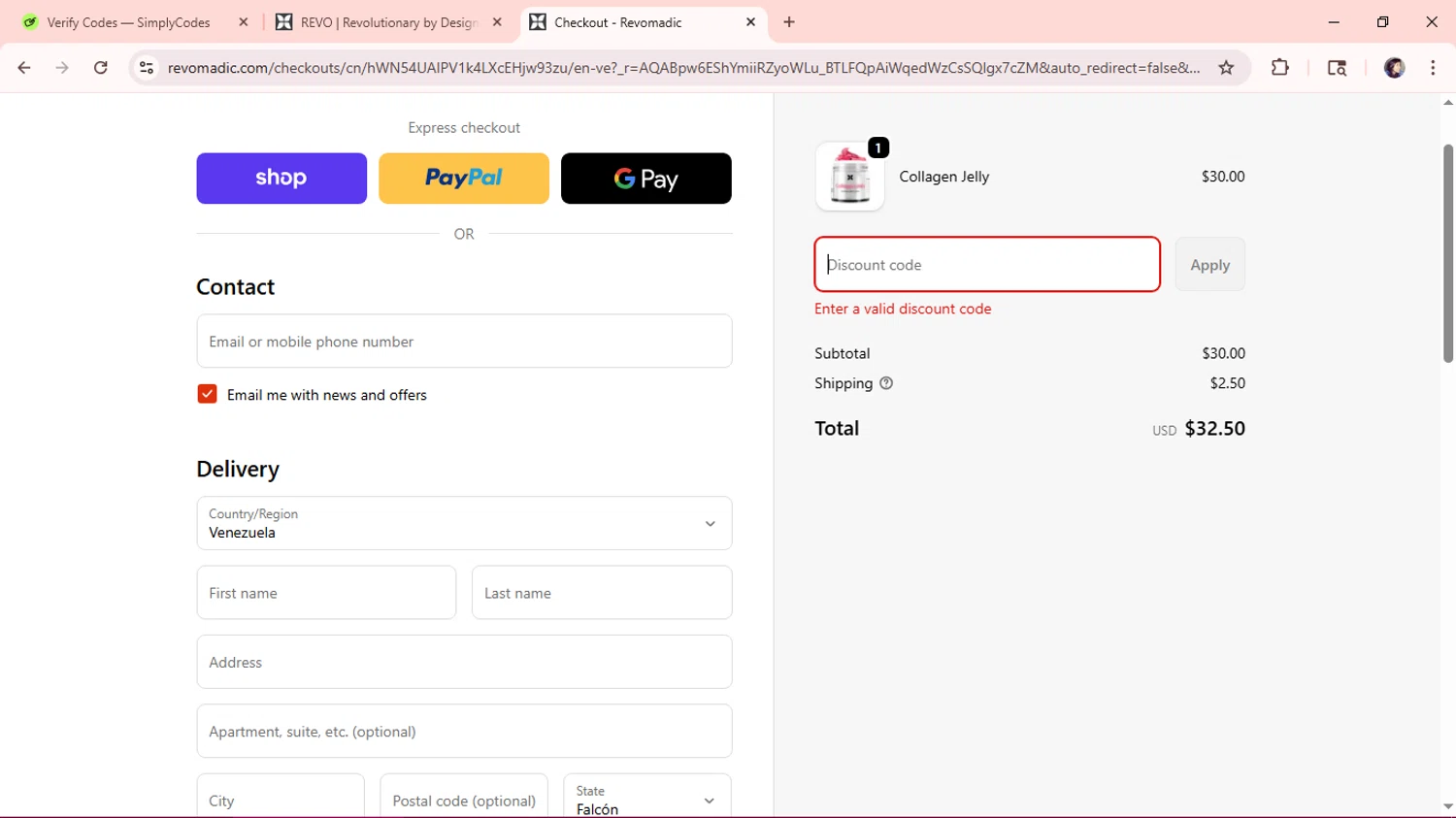Open the Extensions puzzle icon
1456x818 pixels.
(1280, 68)
